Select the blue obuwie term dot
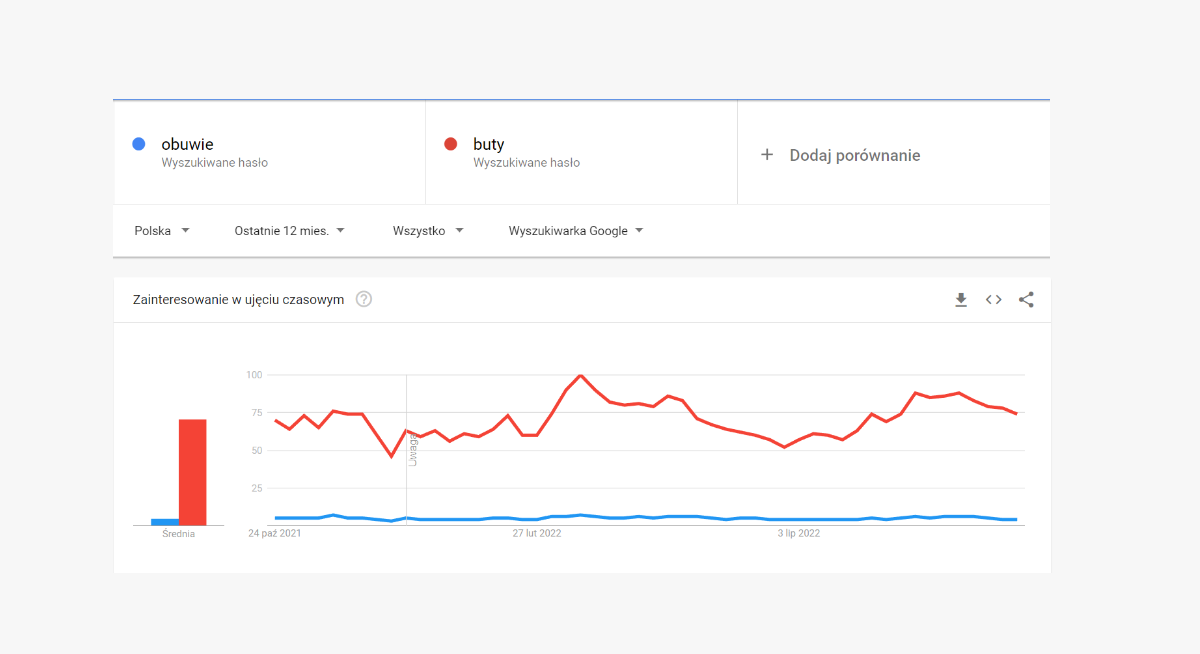 [140, 144]
